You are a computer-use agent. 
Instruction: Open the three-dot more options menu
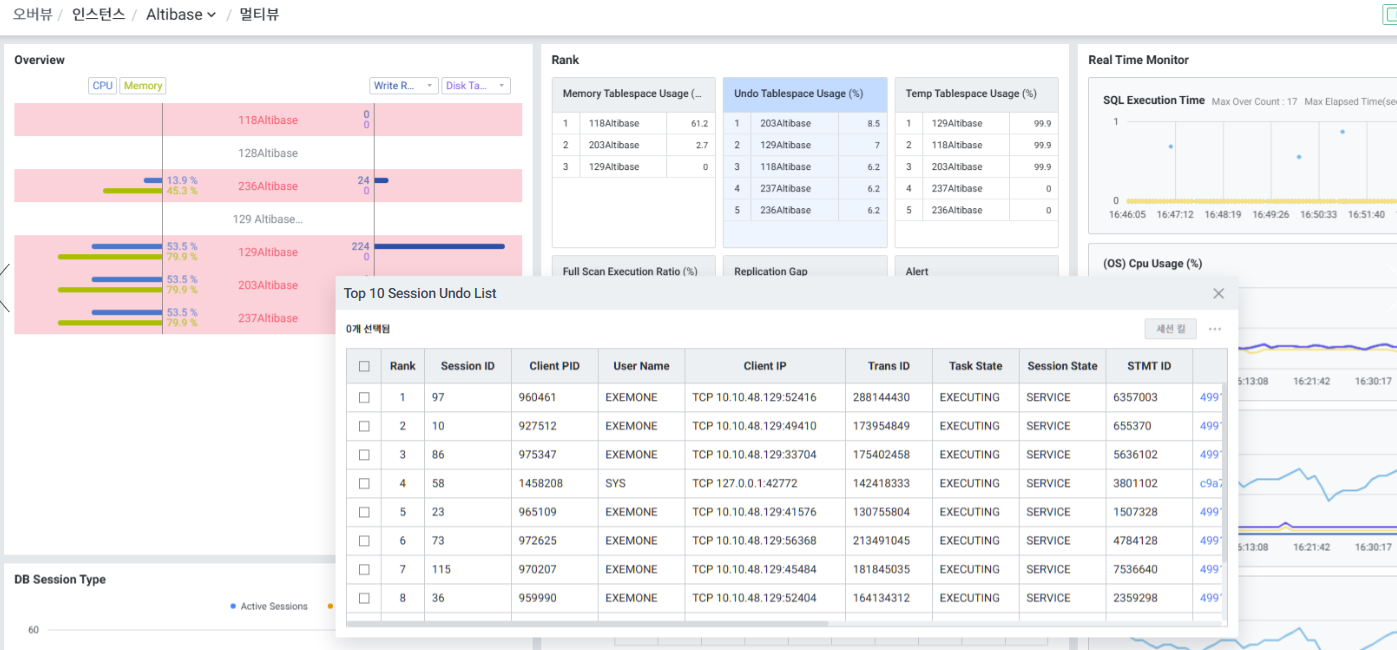1215,329
